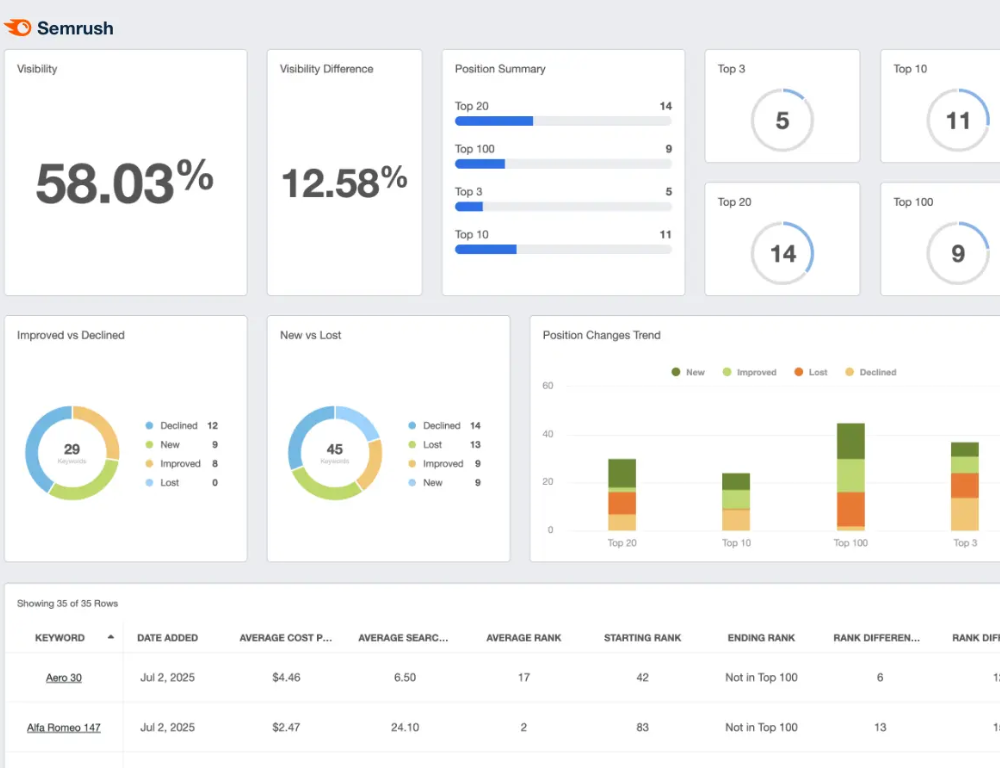Click the Top 20 circular gauge showing 14
The width and height of the screenshot is (1000, 768).
[782, 253]
